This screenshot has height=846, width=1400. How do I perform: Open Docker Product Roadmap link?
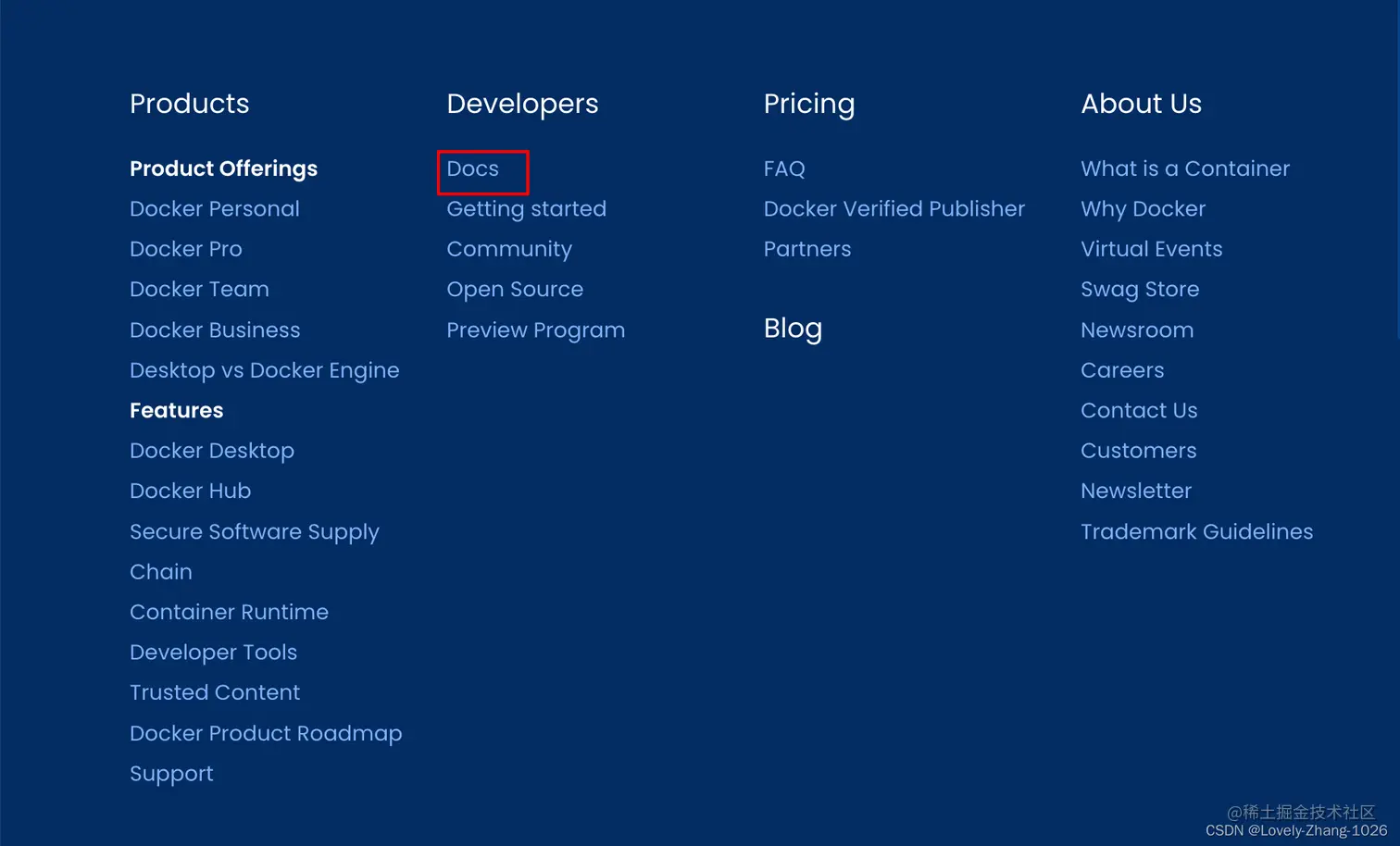(266, 733)
